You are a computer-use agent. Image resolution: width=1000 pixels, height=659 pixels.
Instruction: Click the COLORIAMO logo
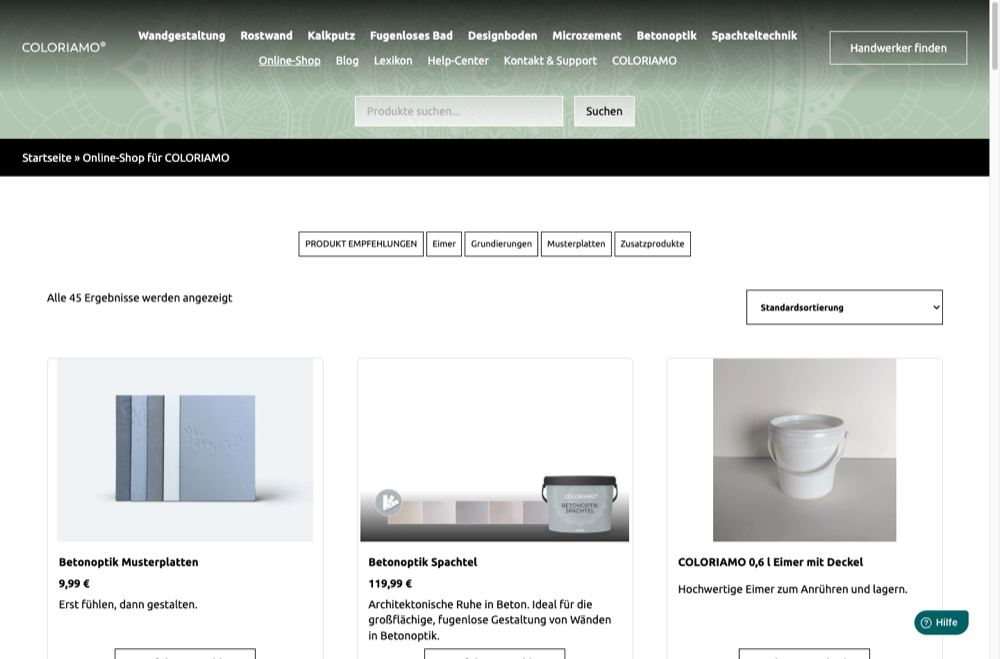pos(64,47)
